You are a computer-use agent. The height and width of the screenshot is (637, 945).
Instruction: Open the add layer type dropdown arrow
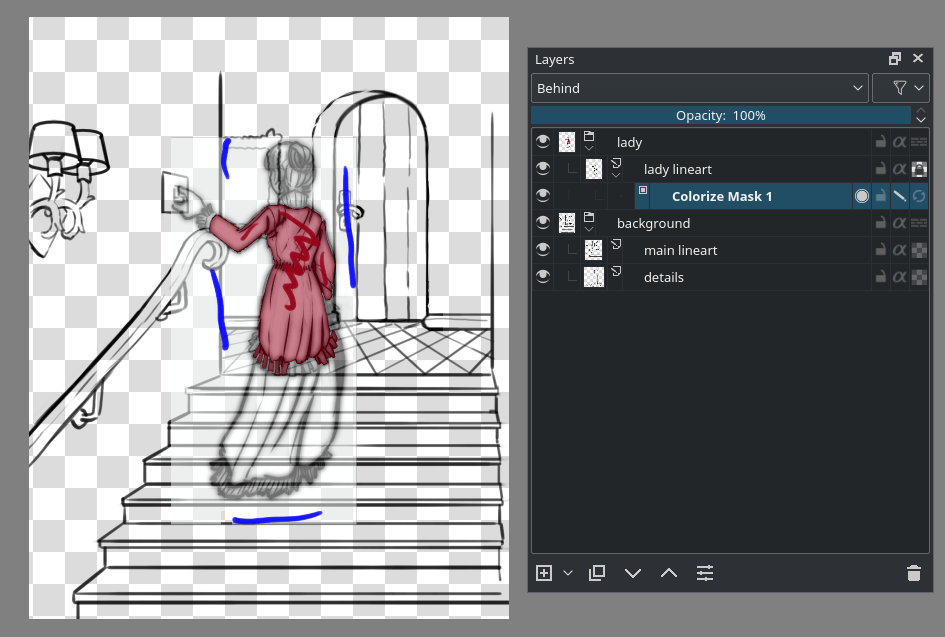click(x=567, y=573)
